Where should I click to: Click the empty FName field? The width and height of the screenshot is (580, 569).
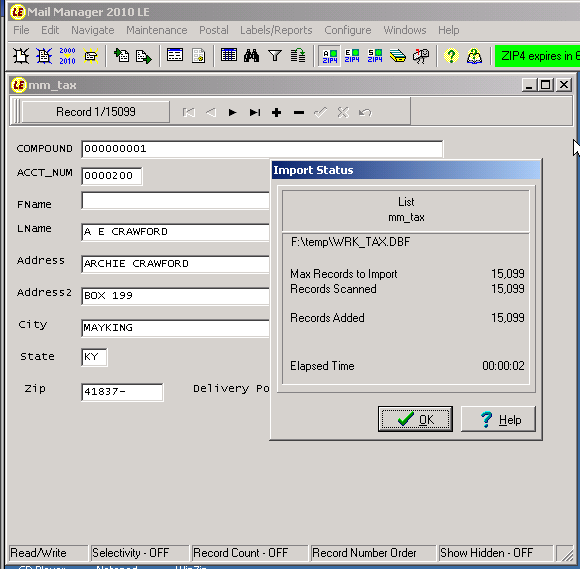(176, 201)
